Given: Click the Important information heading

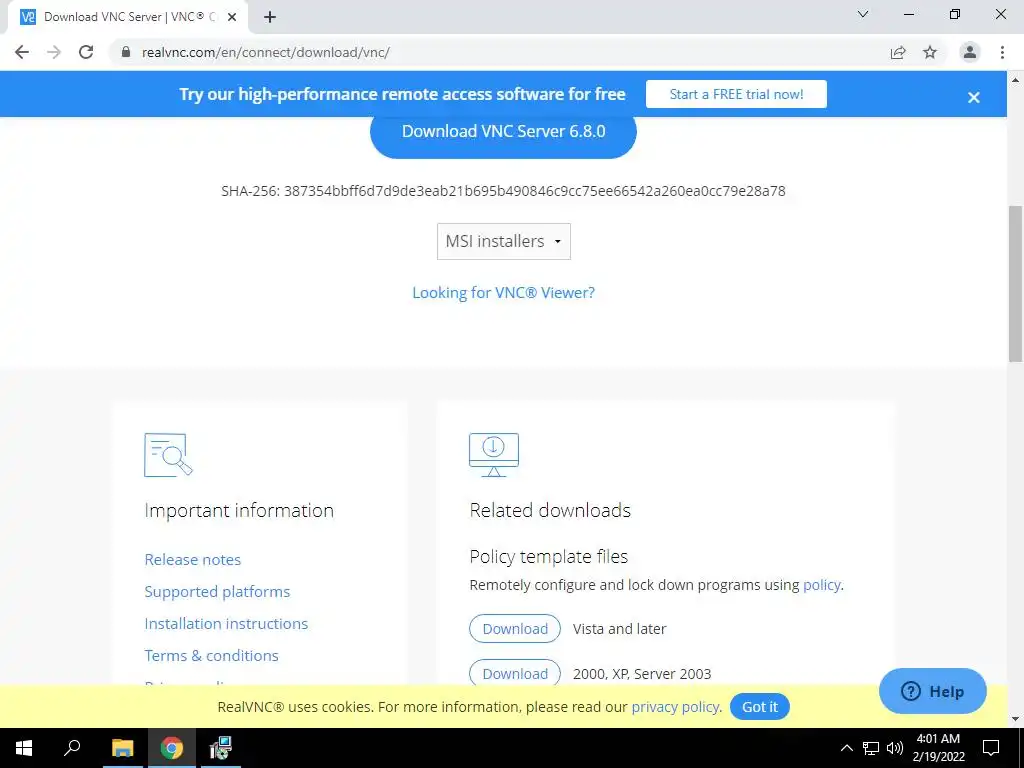Looking at the screenshot, I should (239, 510).
